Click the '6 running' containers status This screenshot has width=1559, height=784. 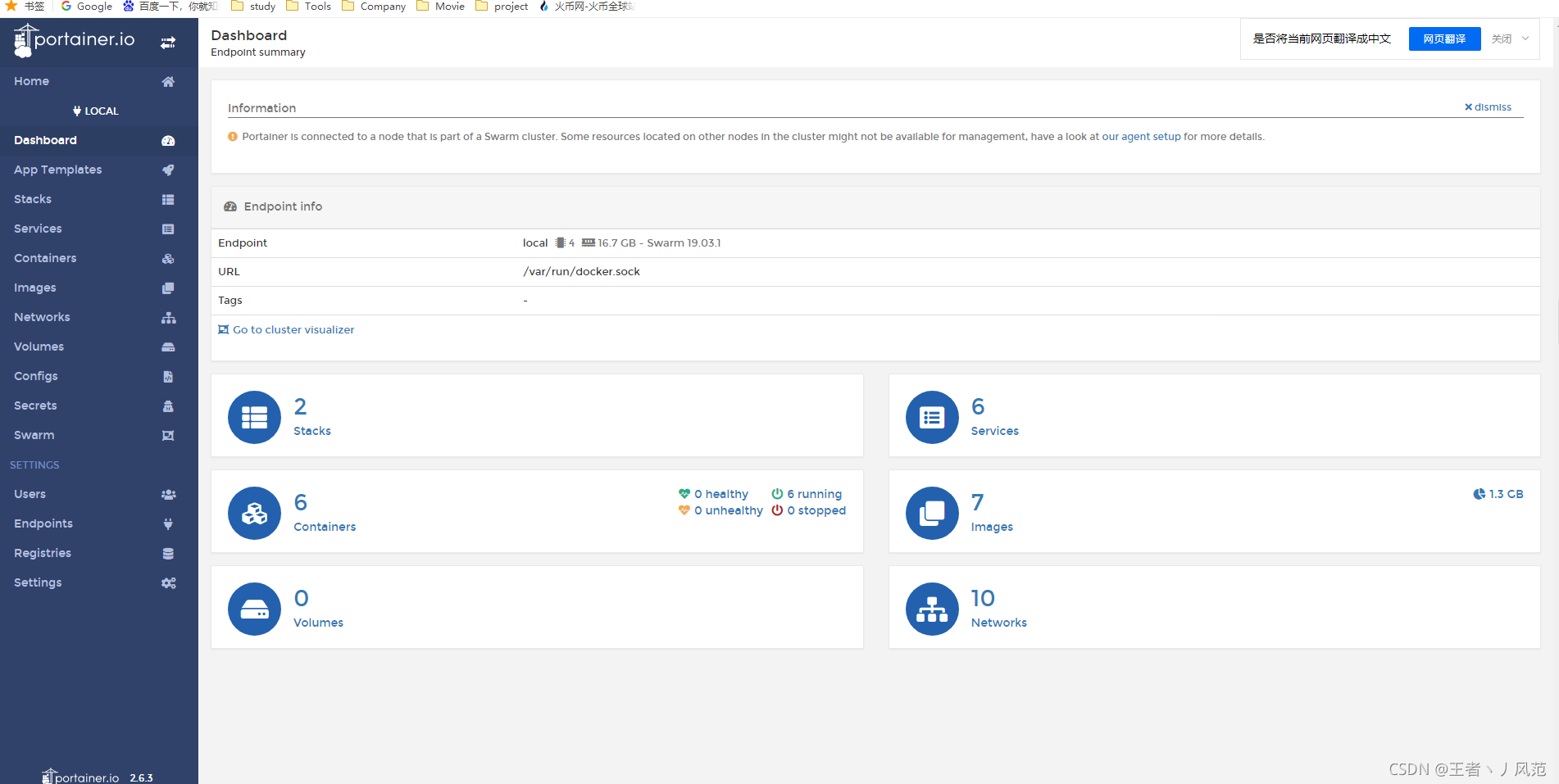[x=807, y=494]
